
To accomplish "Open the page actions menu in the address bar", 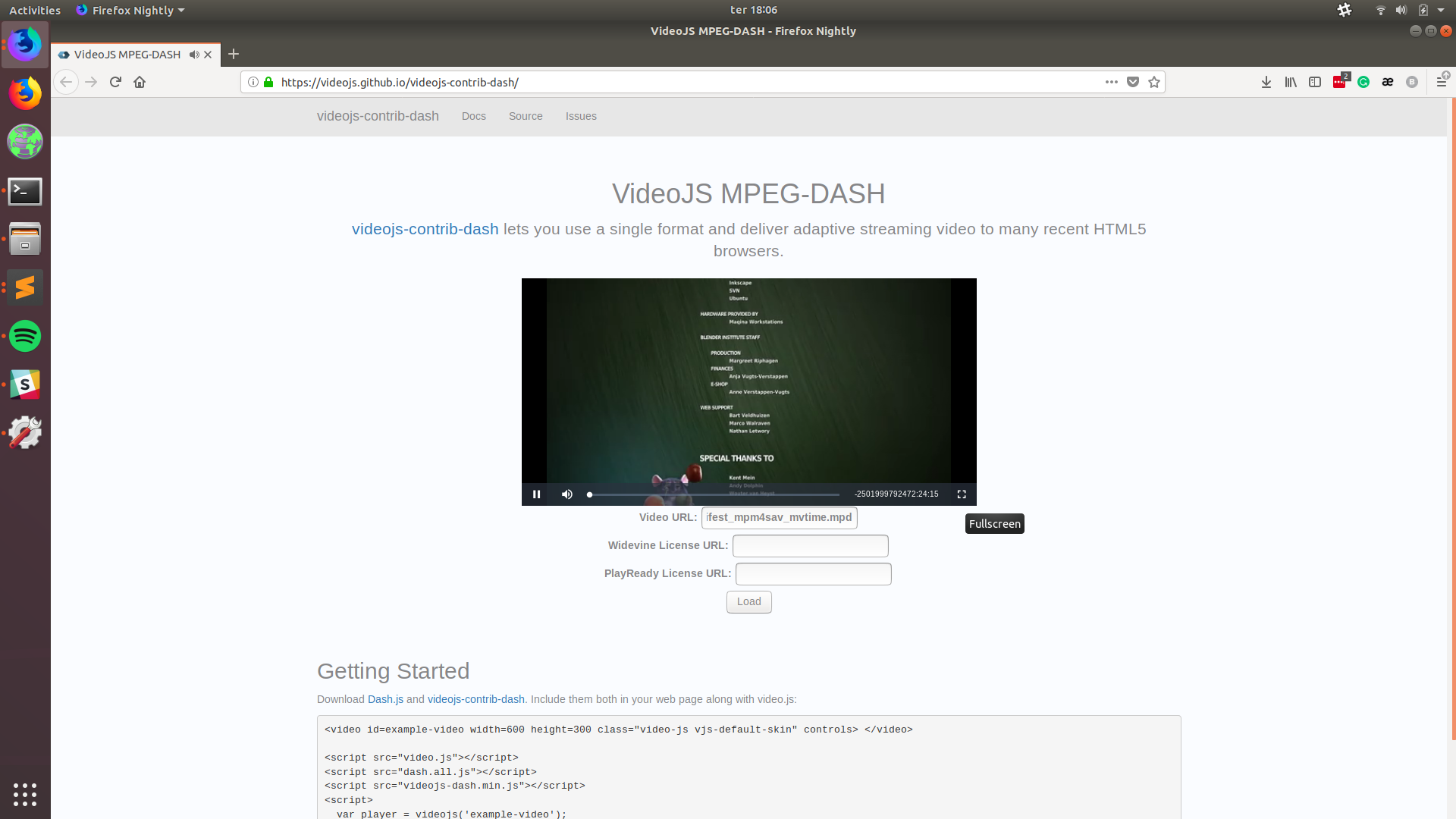I will (x=1111, y=82).
